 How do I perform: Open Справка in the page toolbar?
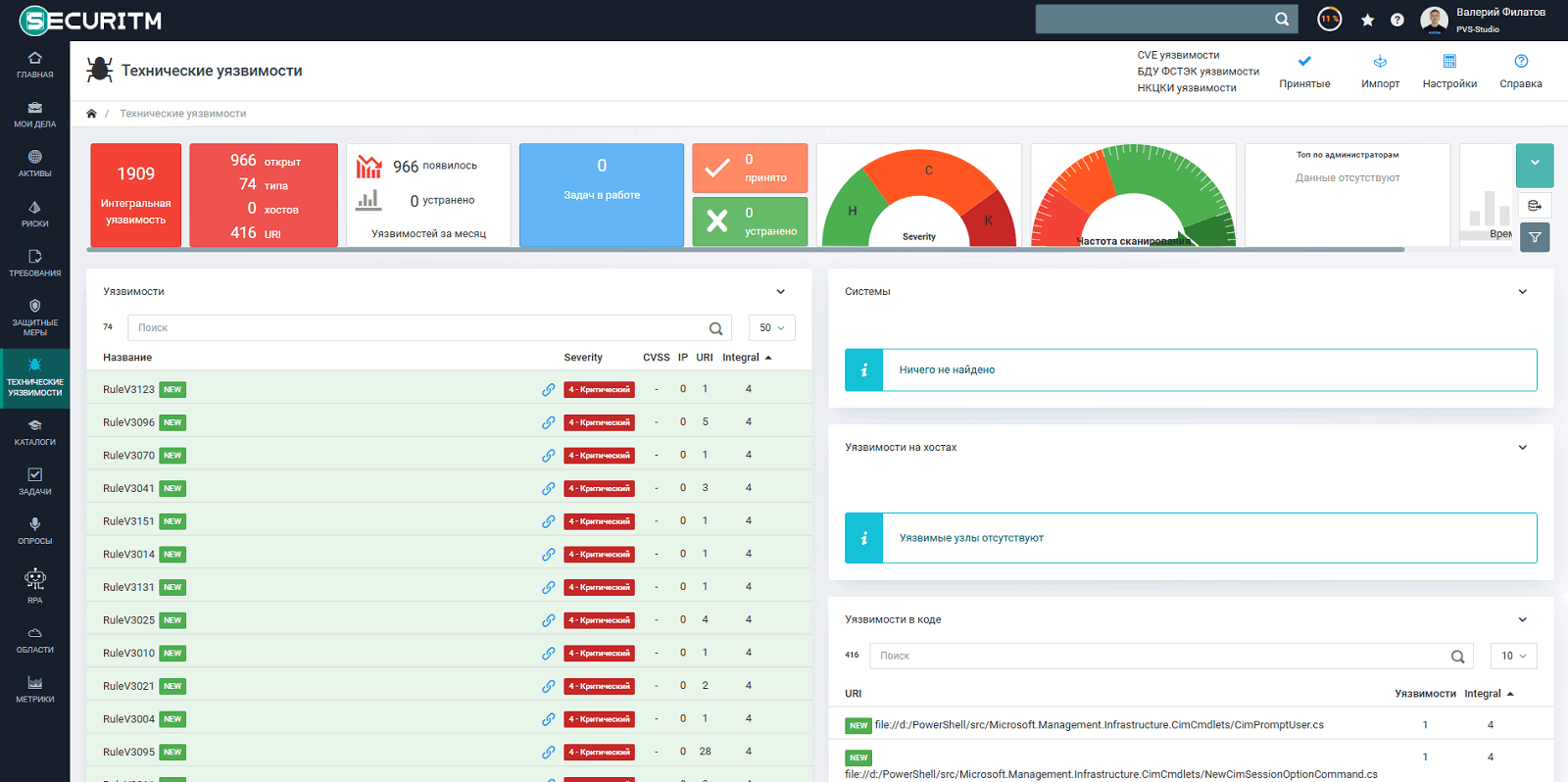point(1520,72)
